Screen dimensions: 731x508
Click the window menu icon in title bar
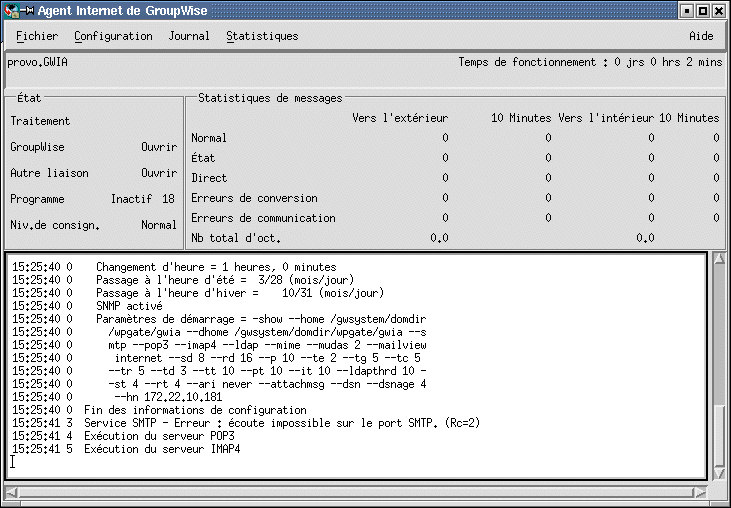point(11,10)
